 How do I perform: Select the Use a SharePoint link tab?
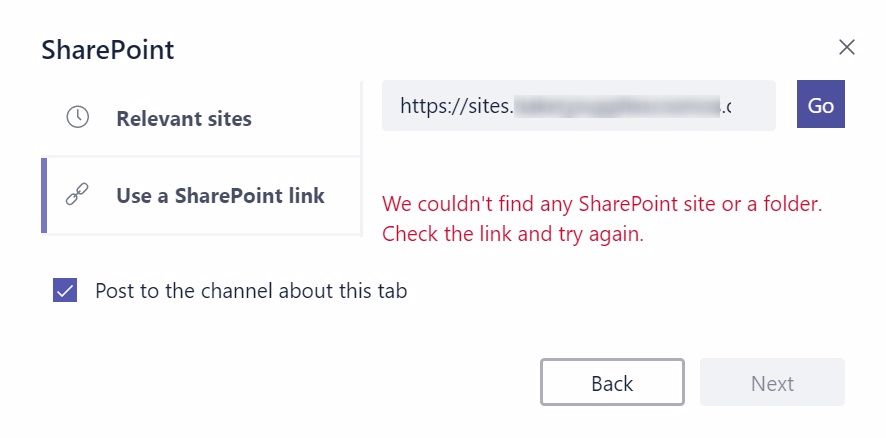[201, 196]
